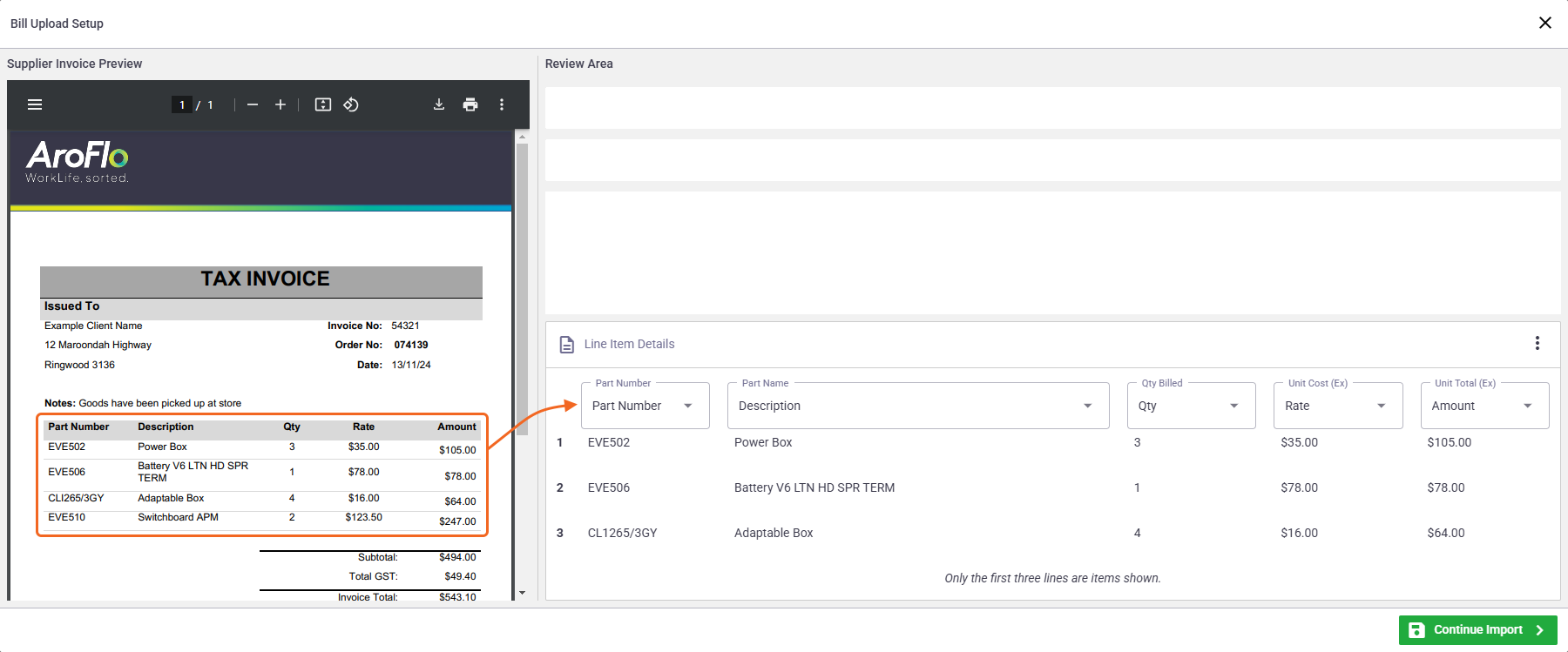Screen dimensions: 1568x652
Task: Open Line Item Details options menu
Action: coord(1538,343)
